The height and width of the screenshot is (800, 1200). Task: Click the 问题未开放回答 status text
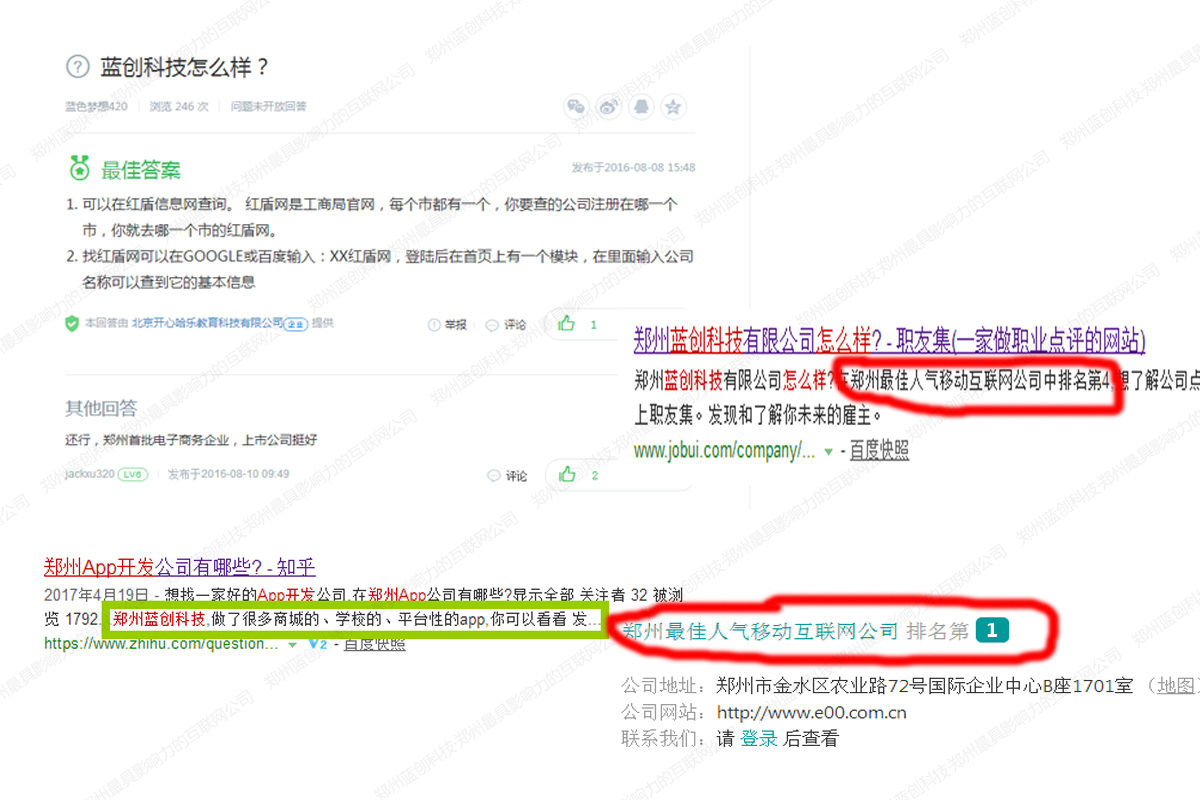click(269, 106)
